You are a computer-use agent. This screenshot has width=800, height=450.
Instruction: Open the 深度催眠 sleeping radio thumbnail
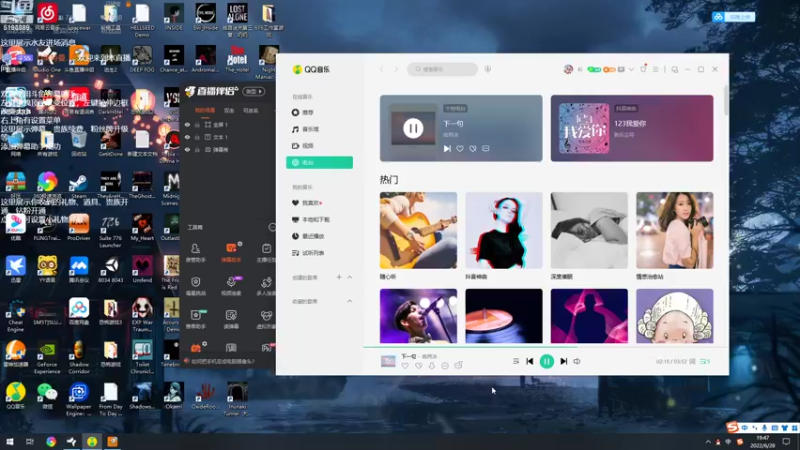click(x=589, y=230)
